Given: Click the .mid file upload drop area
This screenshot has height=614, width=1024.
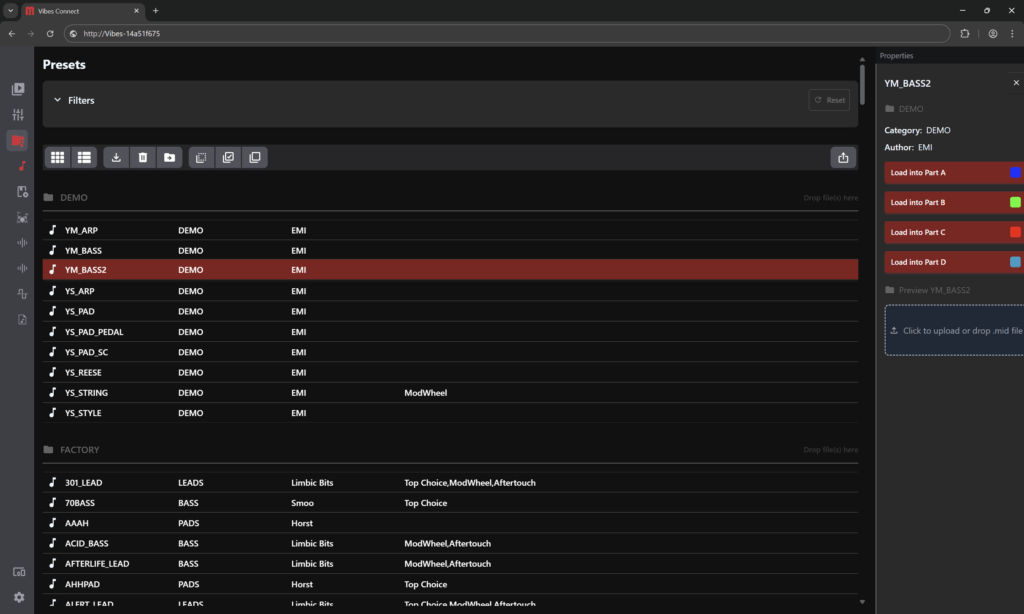Looking at the screenshot, I should pyautogui.click(x=955, y=330).
